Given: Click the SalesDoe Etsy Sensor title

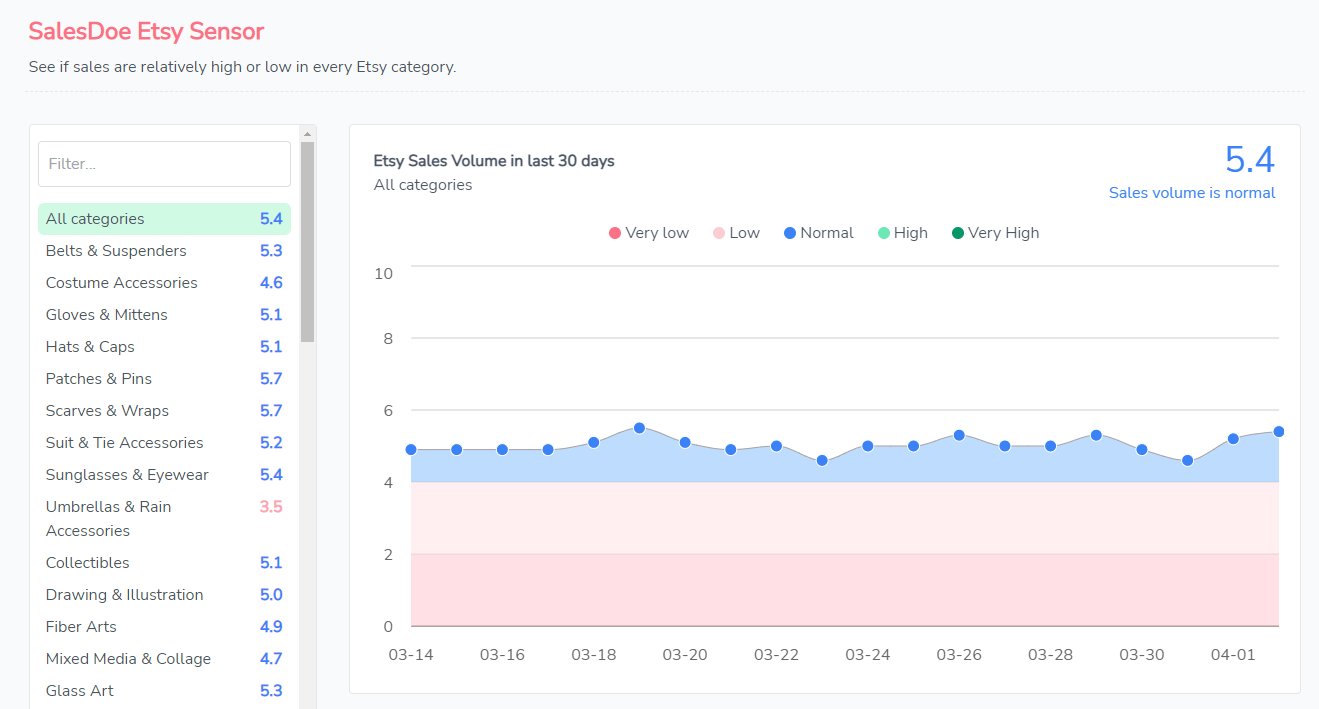Looking at the screenshot, I should (146, 31).
